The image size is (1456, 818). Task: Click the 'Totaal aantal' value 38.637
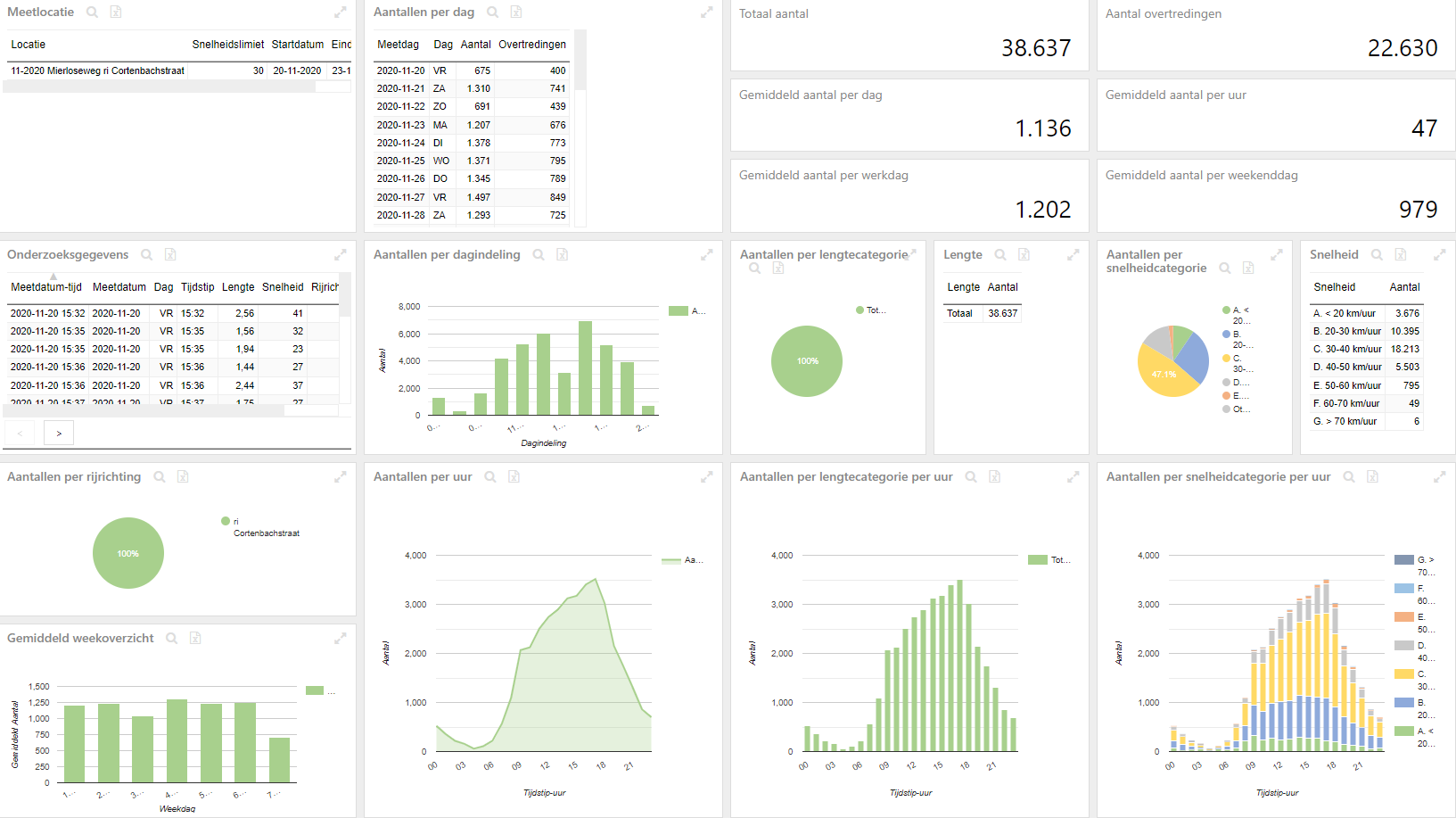[1036, 48]
